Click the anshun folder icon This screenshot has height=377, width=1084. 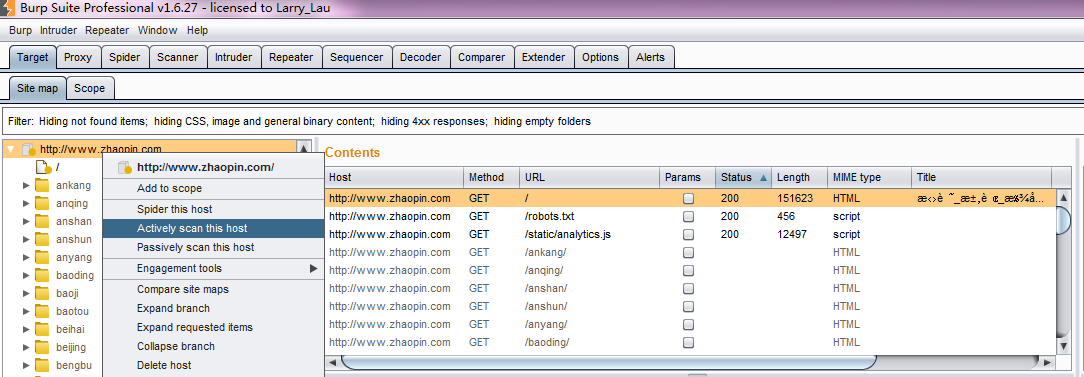tap(43, 239)
